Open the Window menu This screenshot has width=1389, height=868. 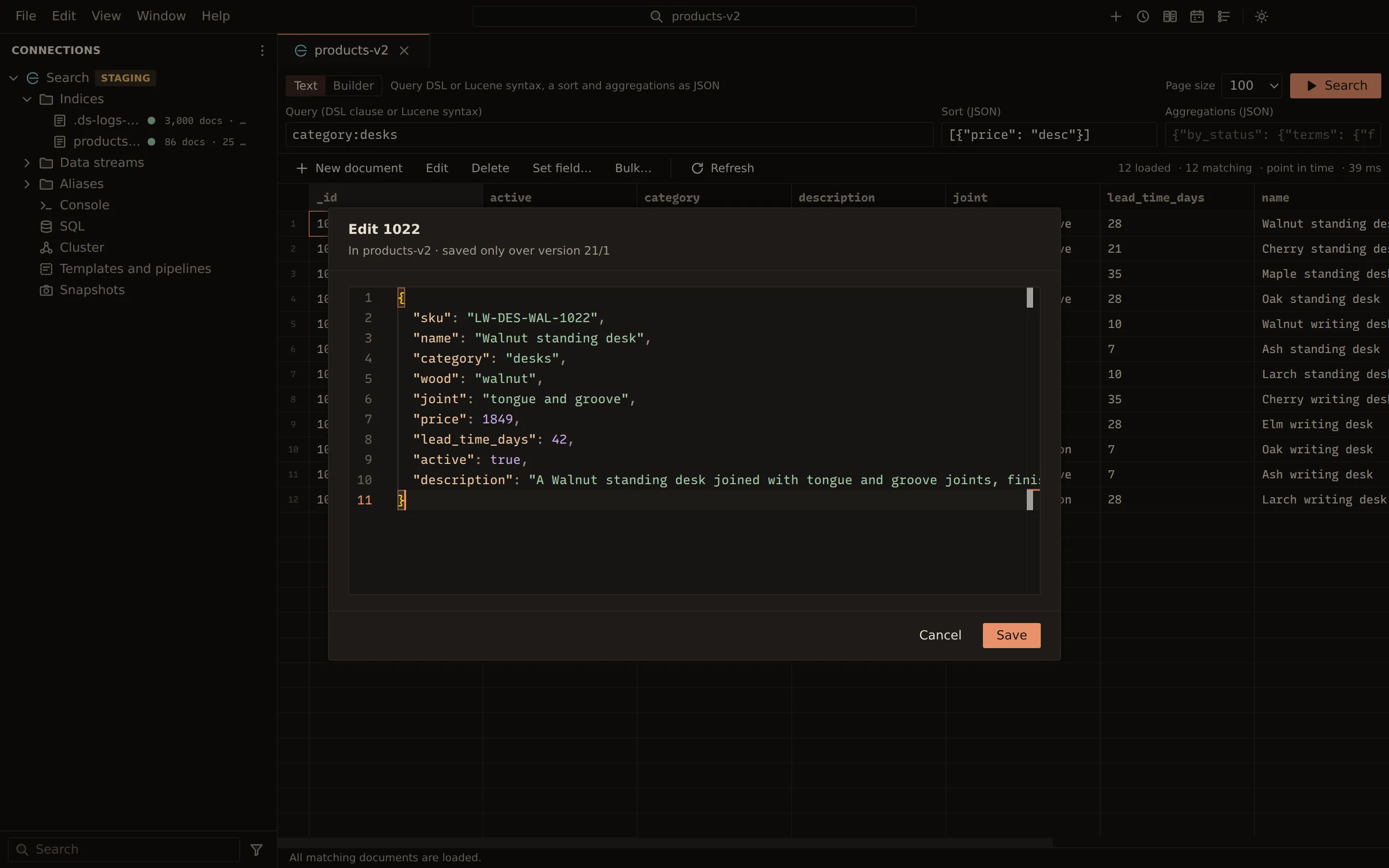161,16
